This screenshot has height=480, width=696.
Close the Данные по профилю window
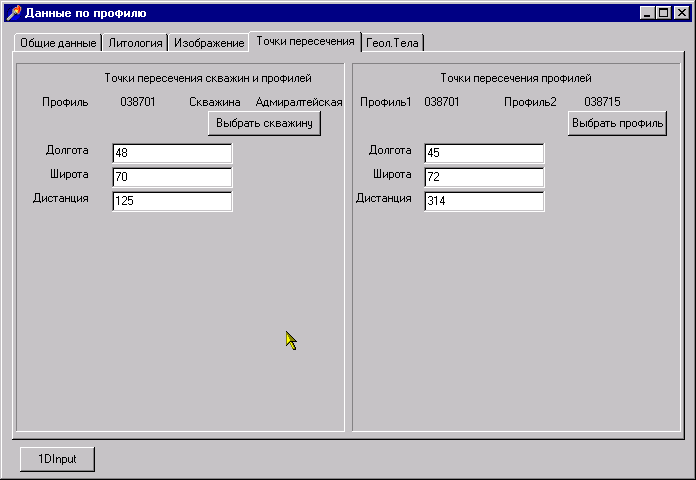pos(681,13)
